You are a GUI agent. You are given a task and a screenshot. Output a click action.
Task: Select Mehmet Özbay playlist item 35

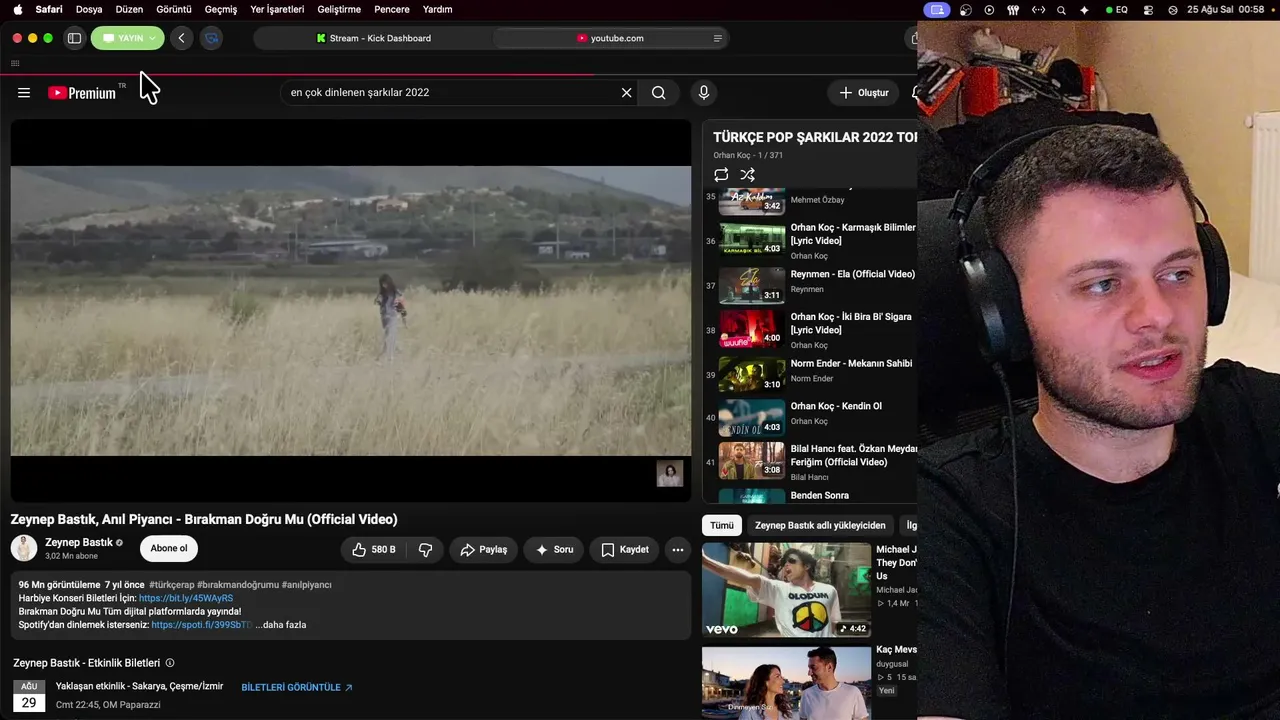click(x=810, y=199)
